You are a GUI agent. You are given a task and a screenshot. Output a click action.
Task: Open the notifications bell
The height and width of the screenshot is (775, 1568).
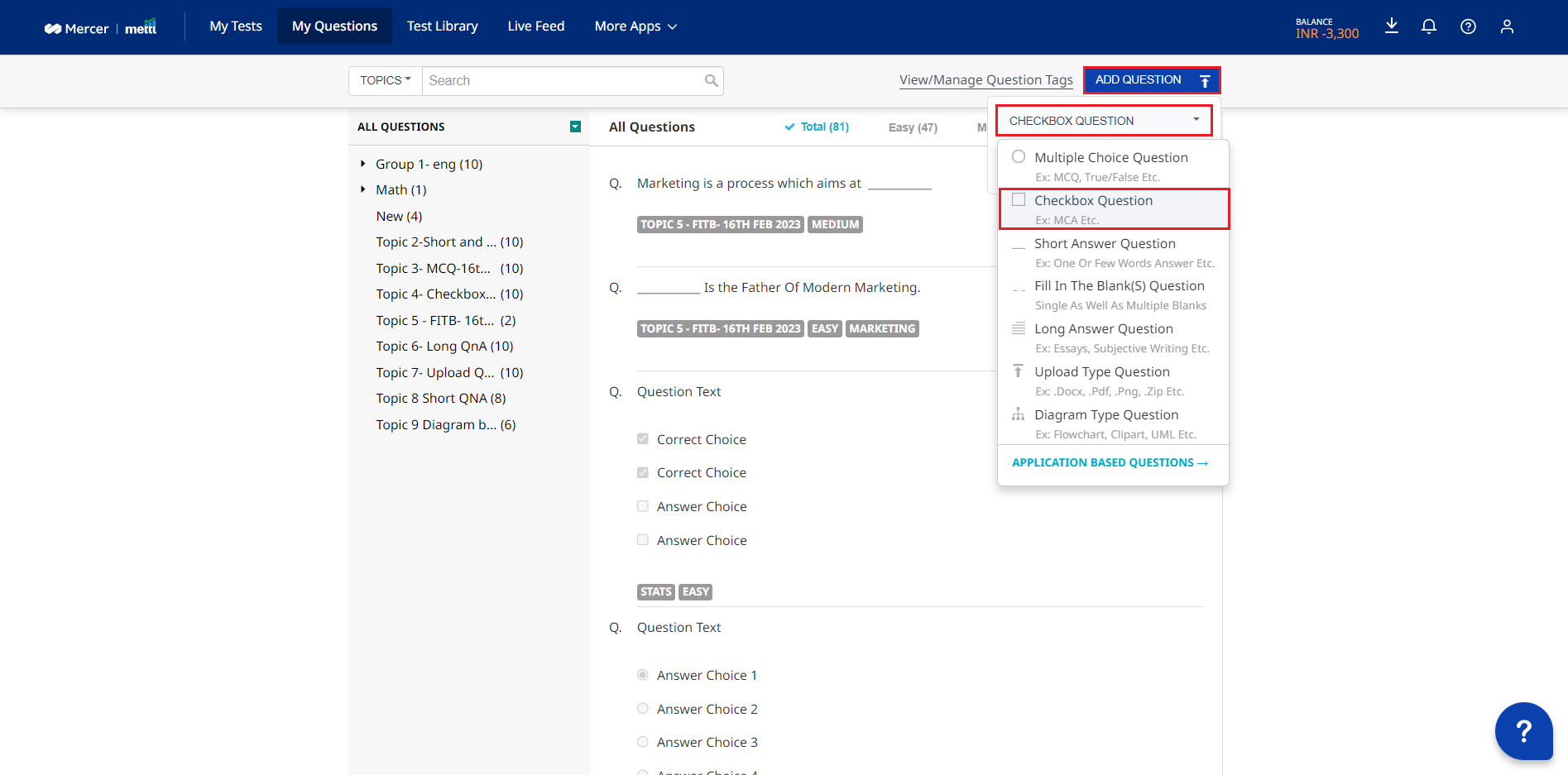click(1429, 26)
